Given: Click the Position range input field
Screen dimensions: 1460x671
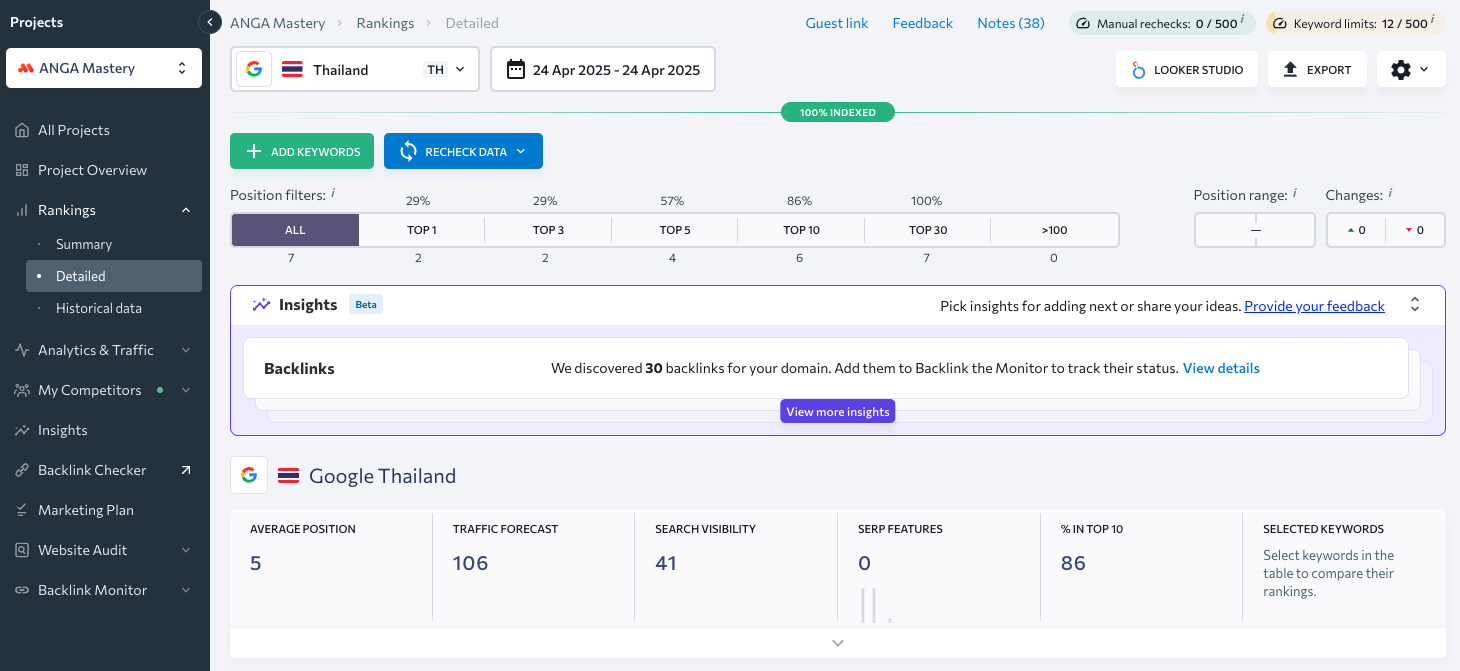Looking at the screenshot, I should [1255, 230].
